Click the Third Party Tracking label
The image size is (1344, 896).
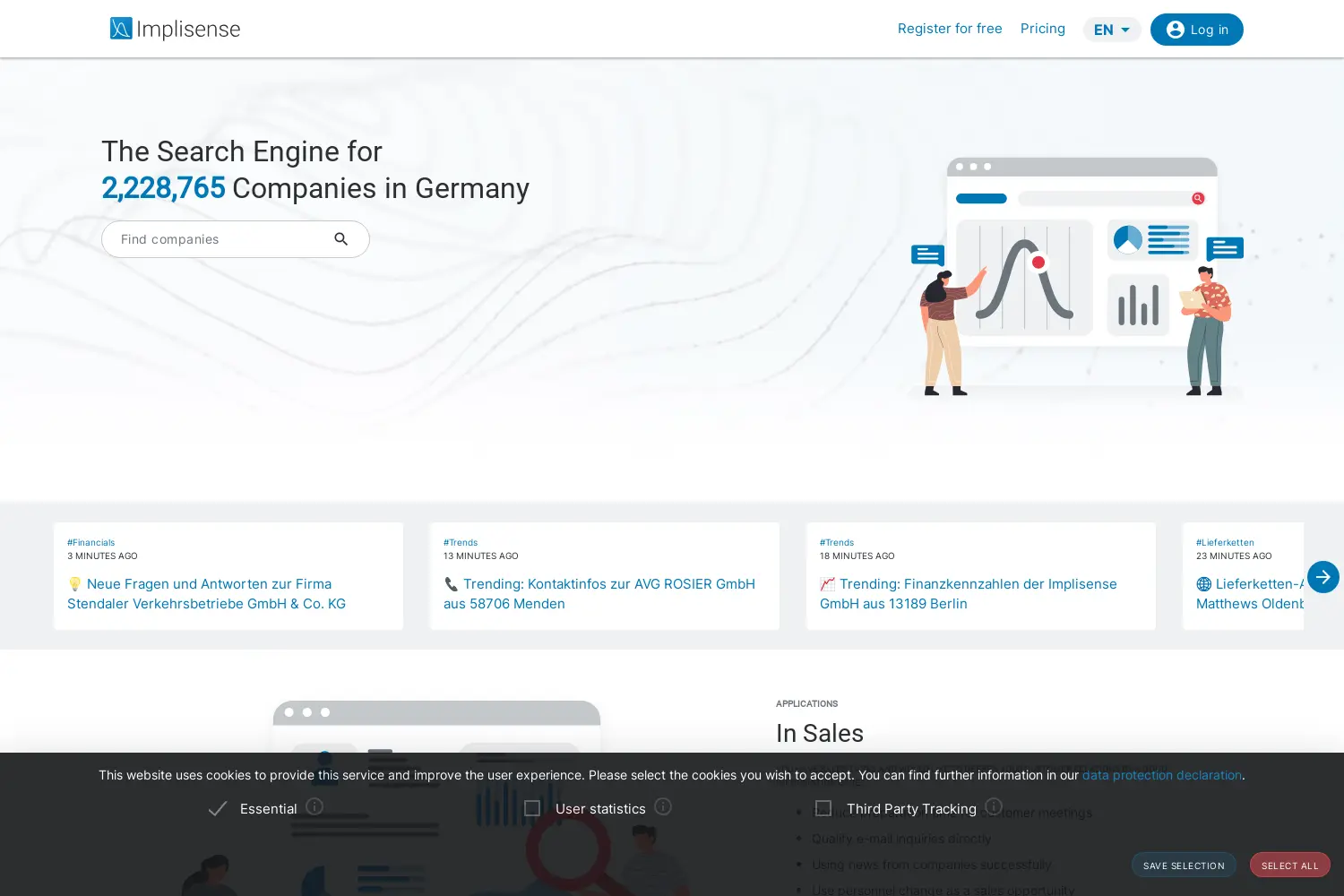[911, 809]
